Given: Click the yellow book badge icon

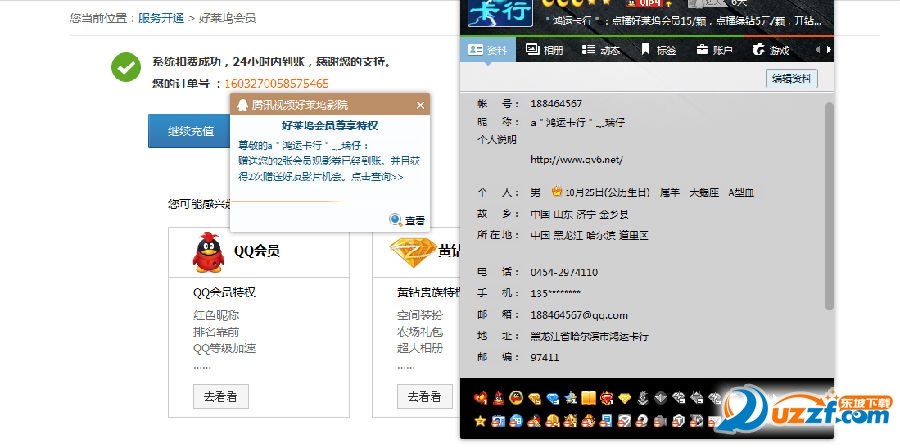Looking at the screenshot, I should point(588,398).
